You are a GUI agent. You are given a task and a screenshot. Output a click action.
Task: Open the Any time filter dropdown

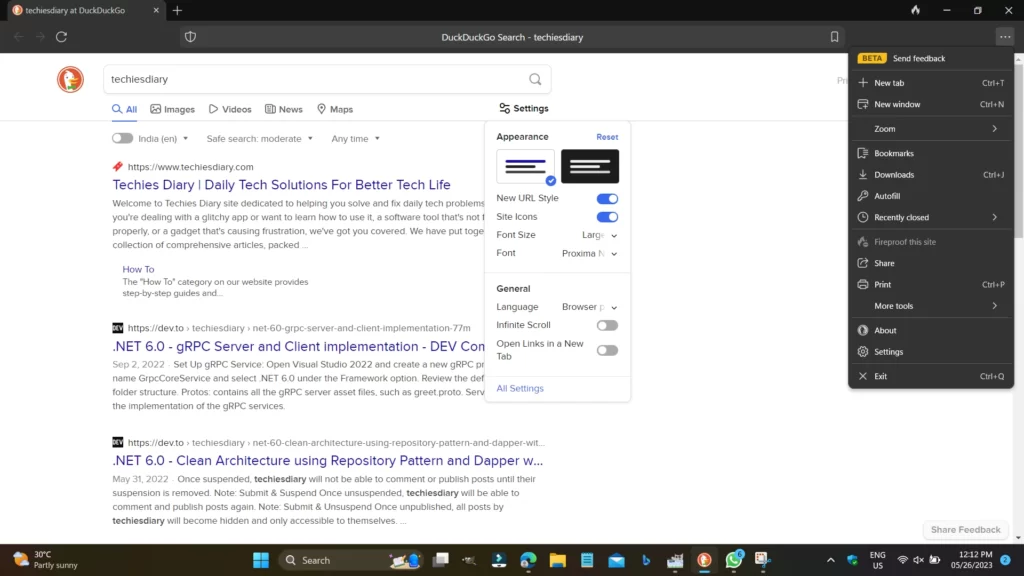pyautogui.click(x=355, y=138)
